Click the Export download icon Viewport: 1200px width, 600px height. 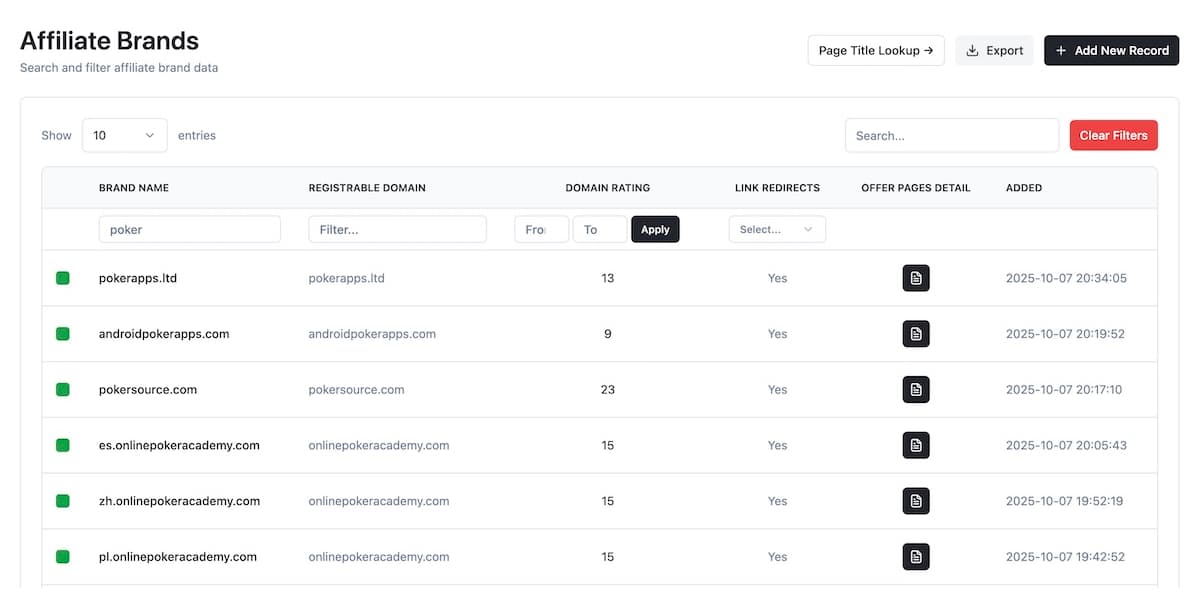click(x=972, y=50)
